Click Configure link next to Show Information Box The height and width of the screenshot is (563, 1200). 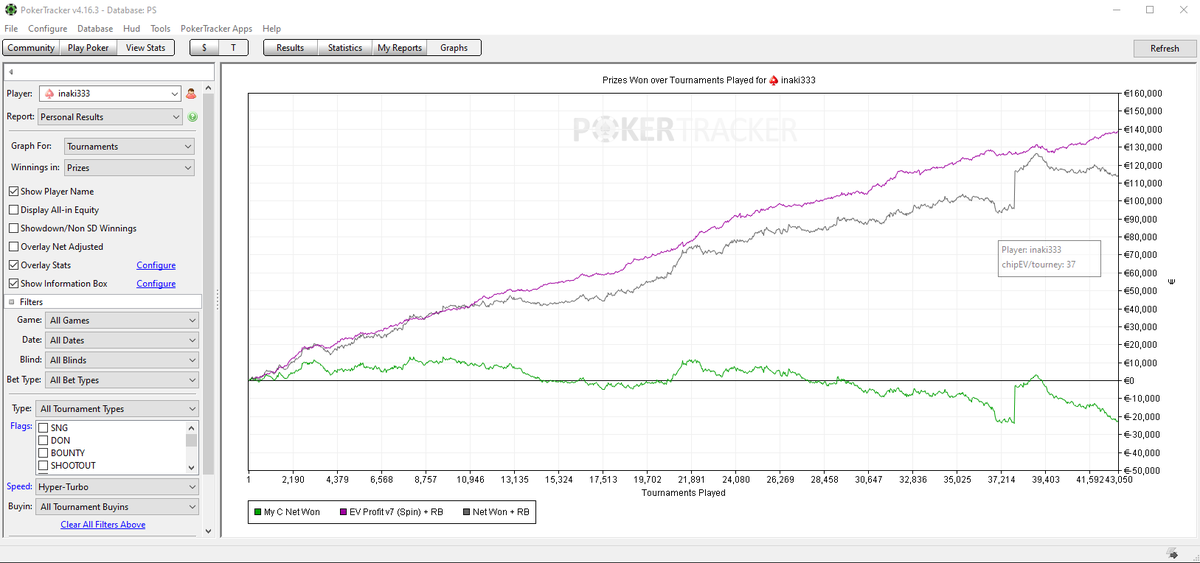156,284
